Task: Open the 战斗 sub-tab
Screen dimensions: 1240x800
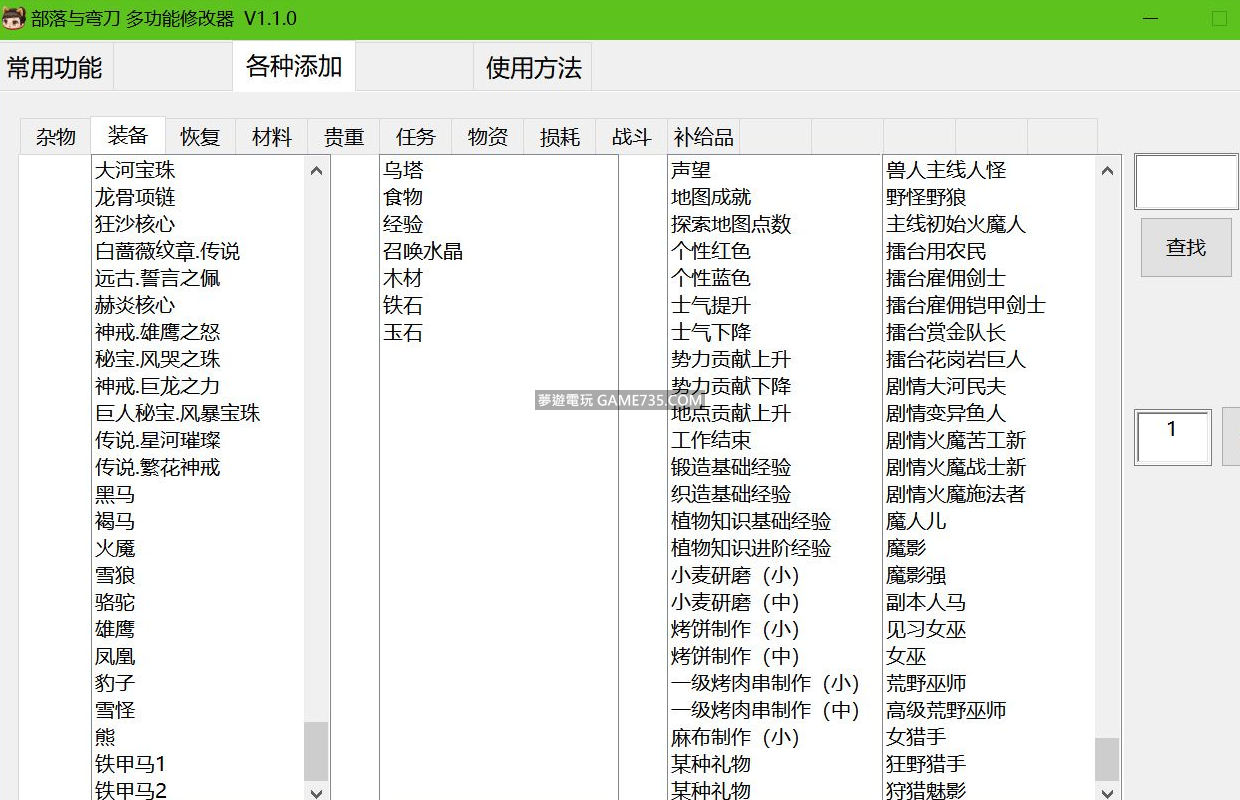Action: pos(631,137)
